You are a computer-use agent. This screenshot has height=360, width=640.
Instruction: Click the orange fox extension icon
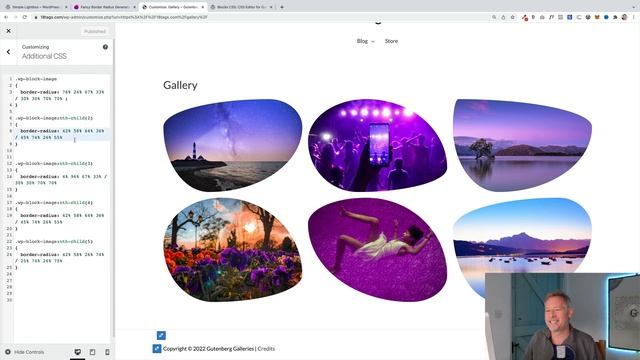coord(597,17)
